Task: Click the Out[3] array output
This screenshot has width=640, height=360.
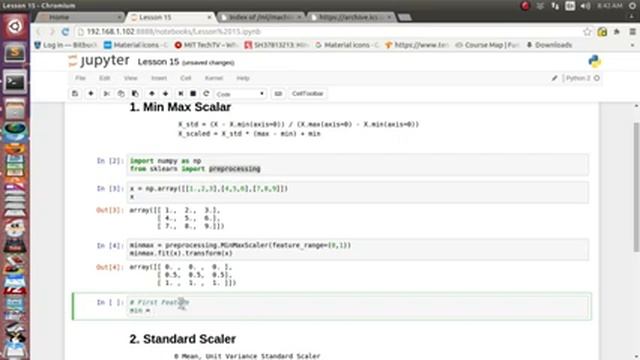Action: [177, 218]
